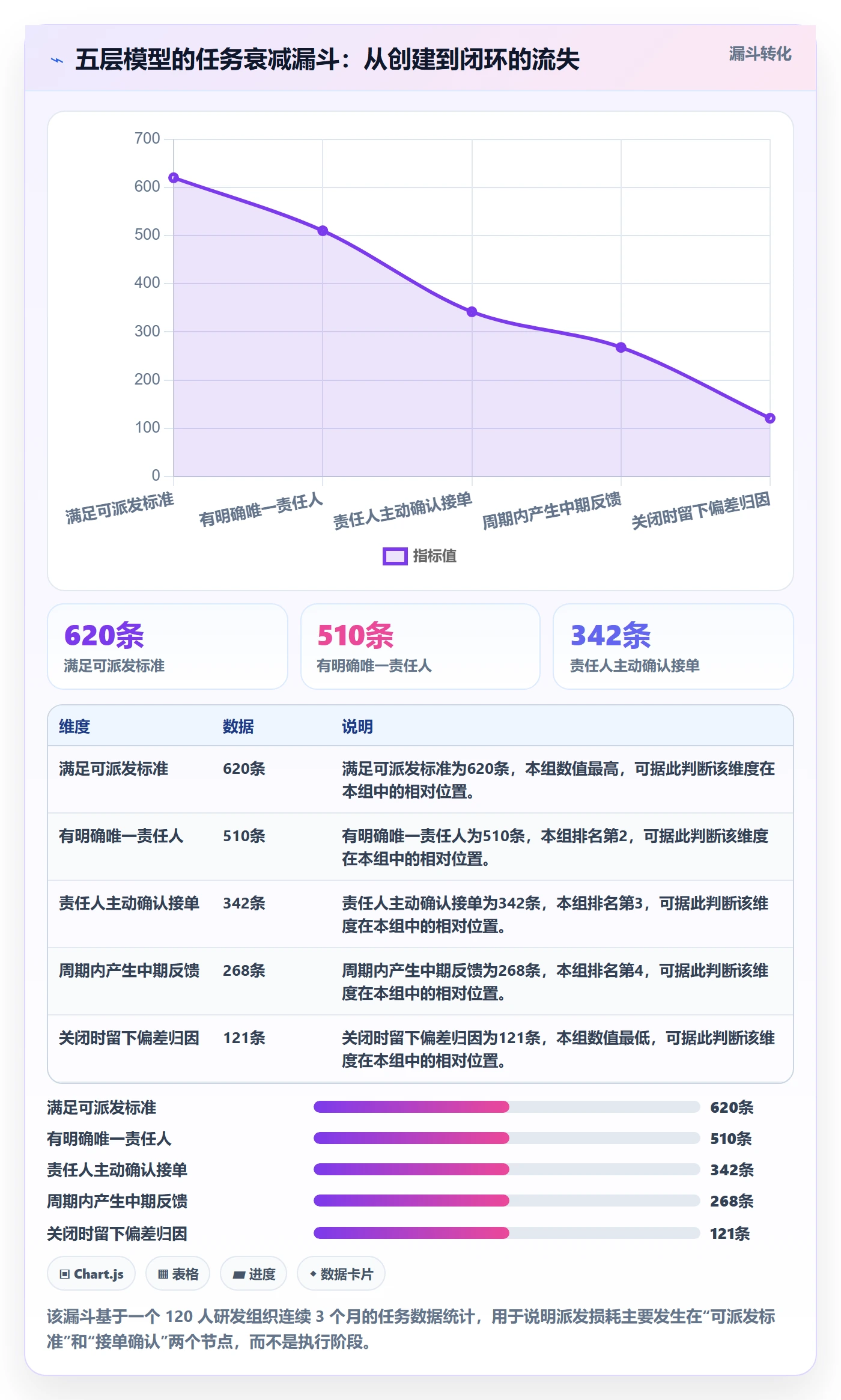Select the chart point for 关闭时留下偏差归因
841x1400 pixels.
pos(770,418)
